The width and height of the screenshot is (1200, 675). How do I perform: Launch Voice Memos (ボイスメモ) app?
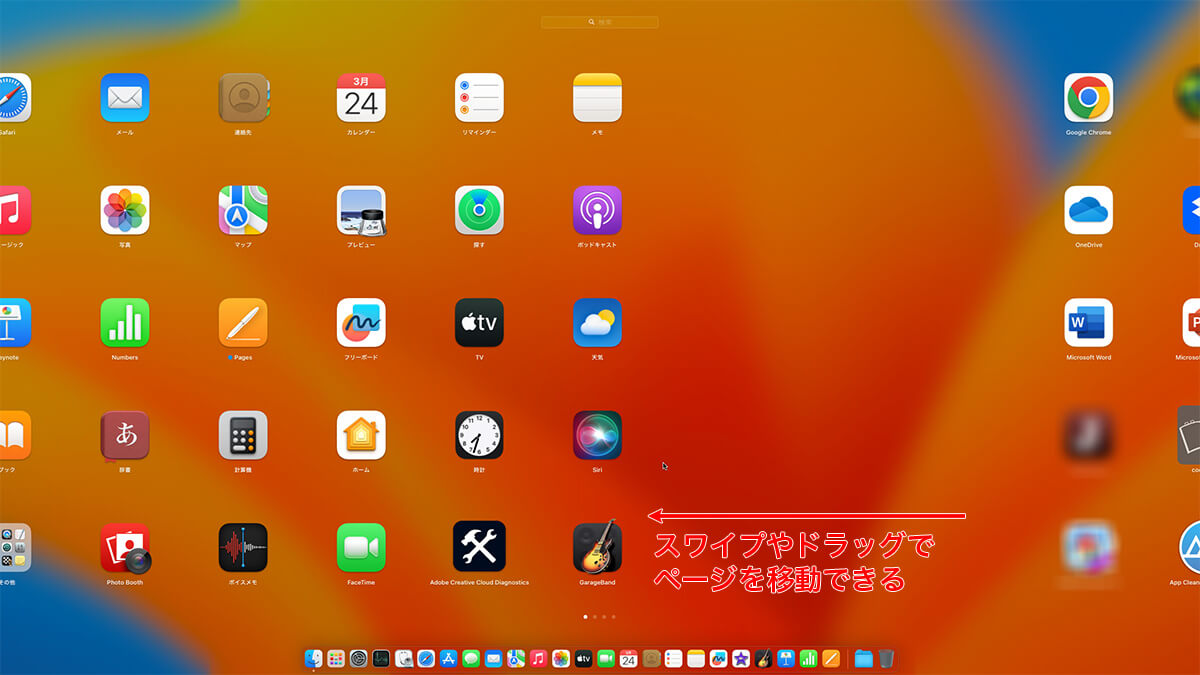click(x=243, y=548)
